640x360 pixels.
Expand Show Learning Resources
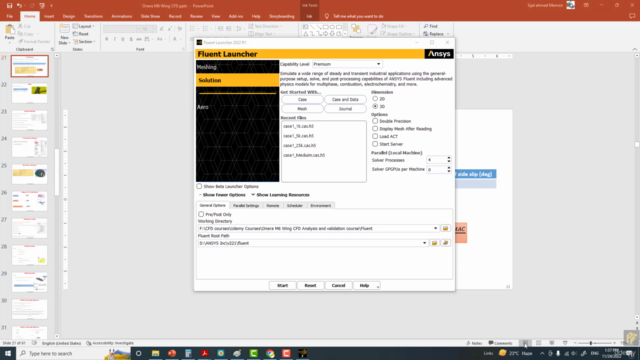(x=280, y=195)
